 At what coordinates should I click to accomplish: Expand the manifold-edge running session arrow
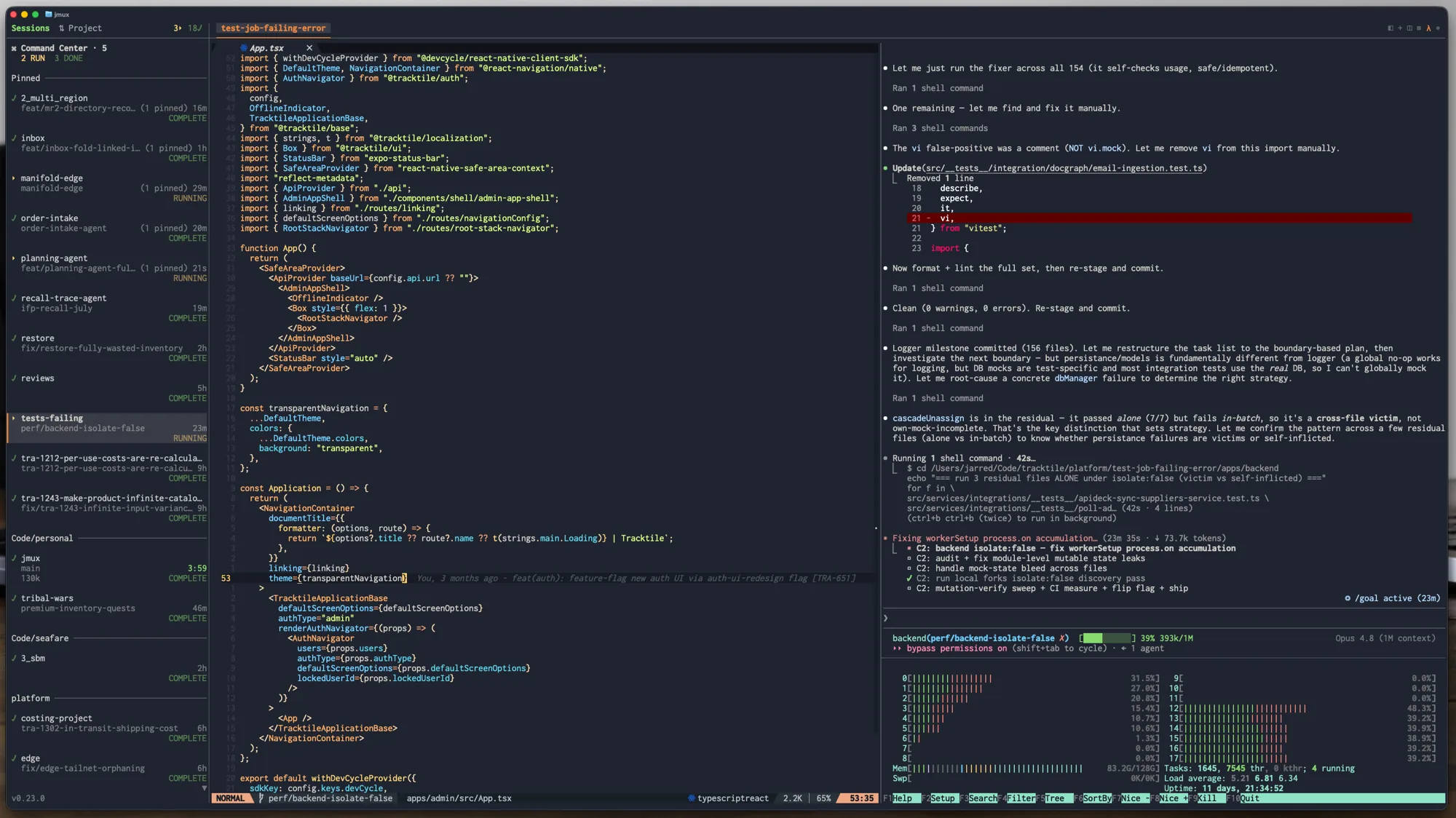[14, 178]
